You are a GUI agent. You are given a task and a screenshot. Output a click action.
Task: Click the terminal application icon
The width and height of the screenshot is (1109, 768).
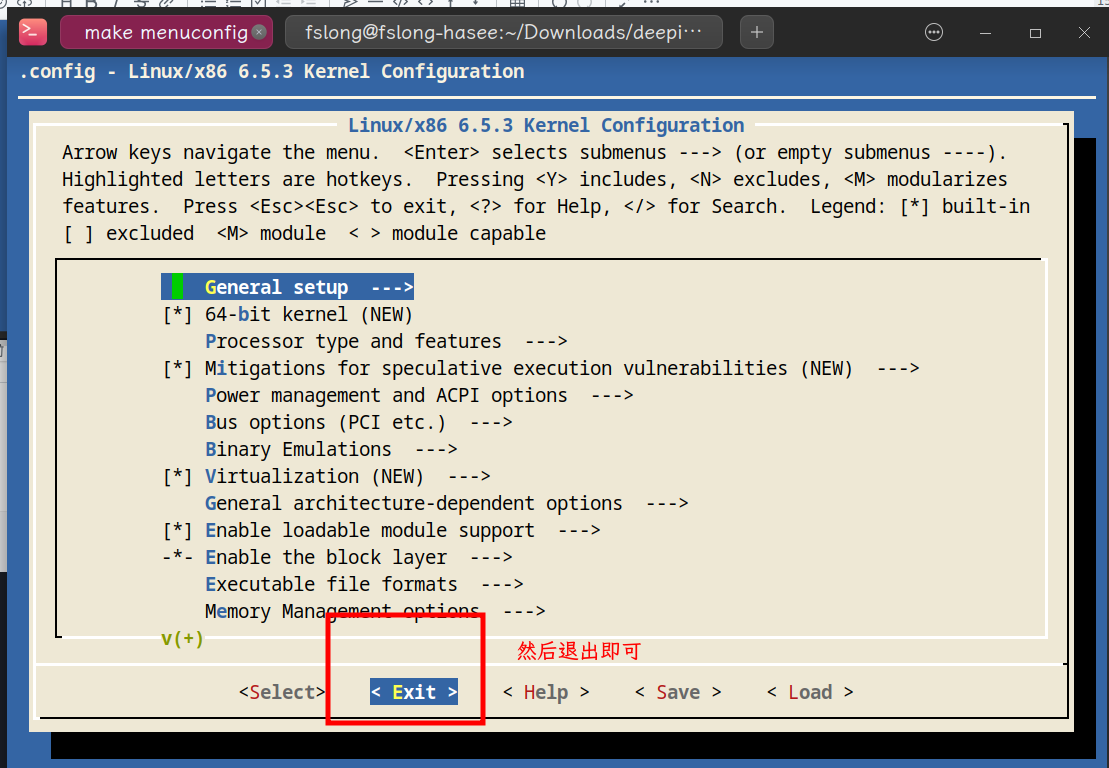tap(33, 32)
